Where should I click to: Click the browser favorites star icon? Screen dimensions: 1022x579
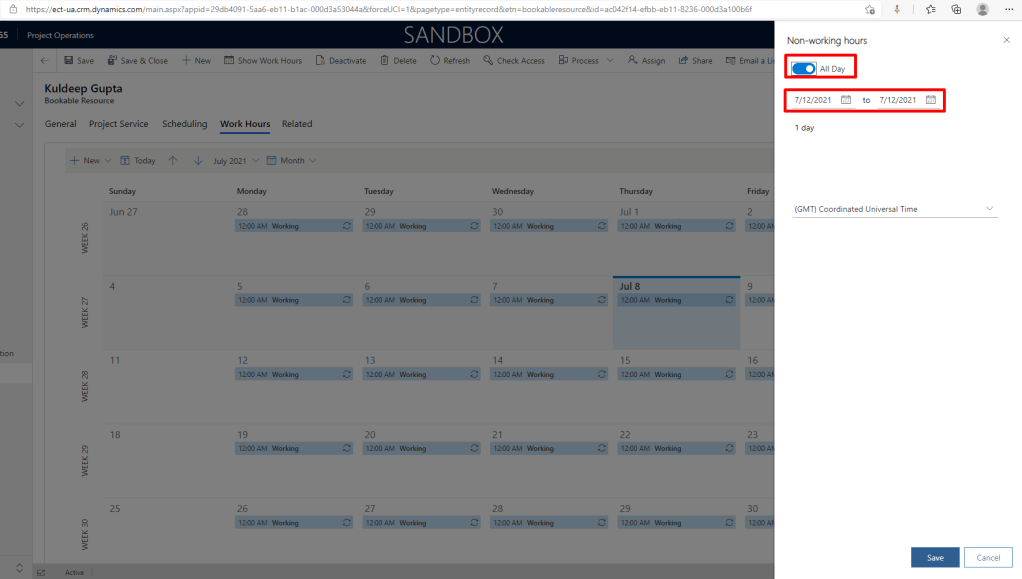869,9
